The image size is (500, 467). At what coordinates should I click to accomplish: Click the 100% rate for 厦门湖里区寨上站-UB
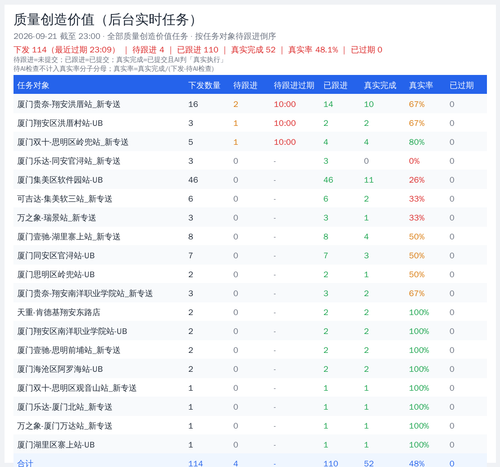[419, 445]
